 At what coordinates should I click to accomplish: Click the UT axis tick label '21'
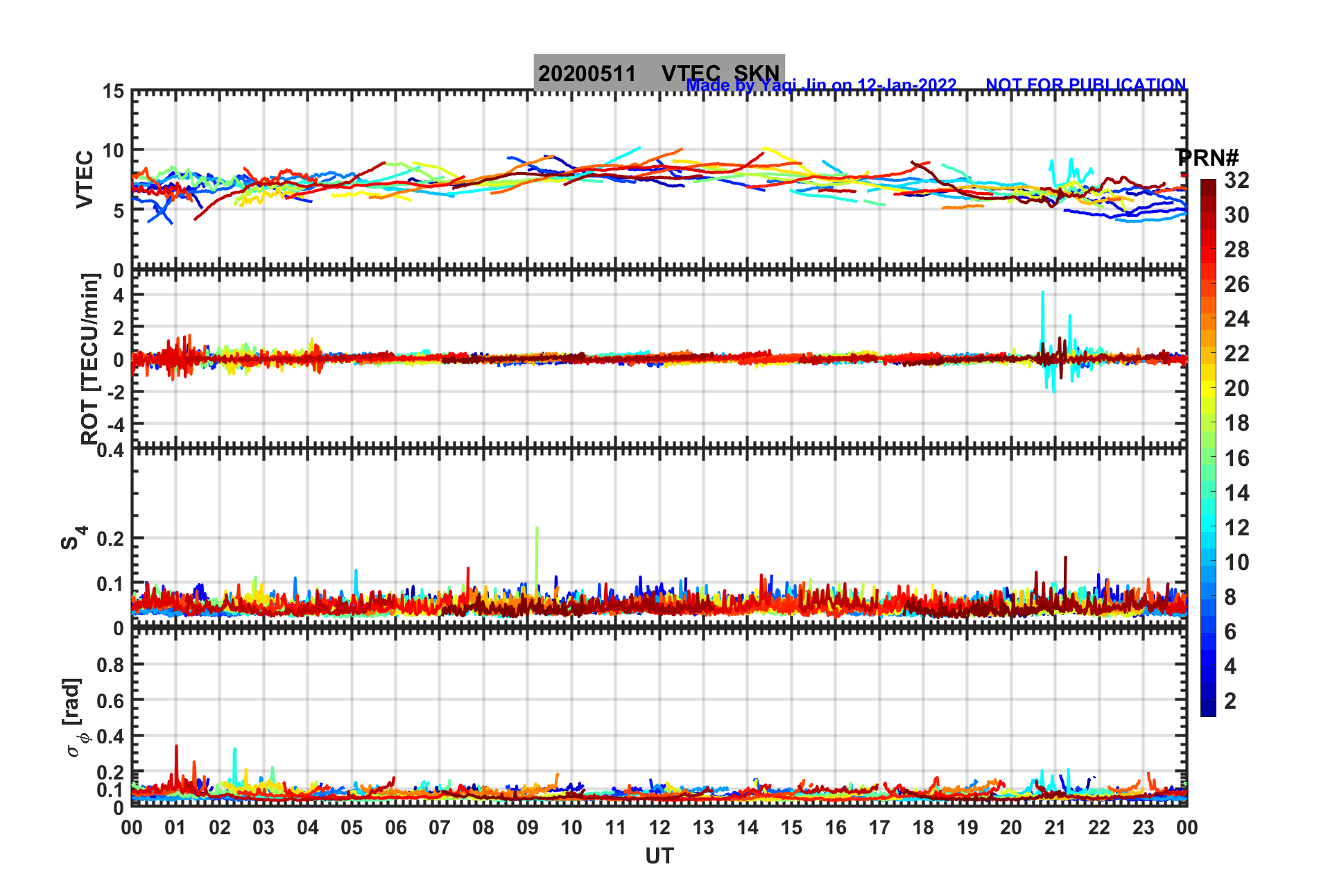1055,827
